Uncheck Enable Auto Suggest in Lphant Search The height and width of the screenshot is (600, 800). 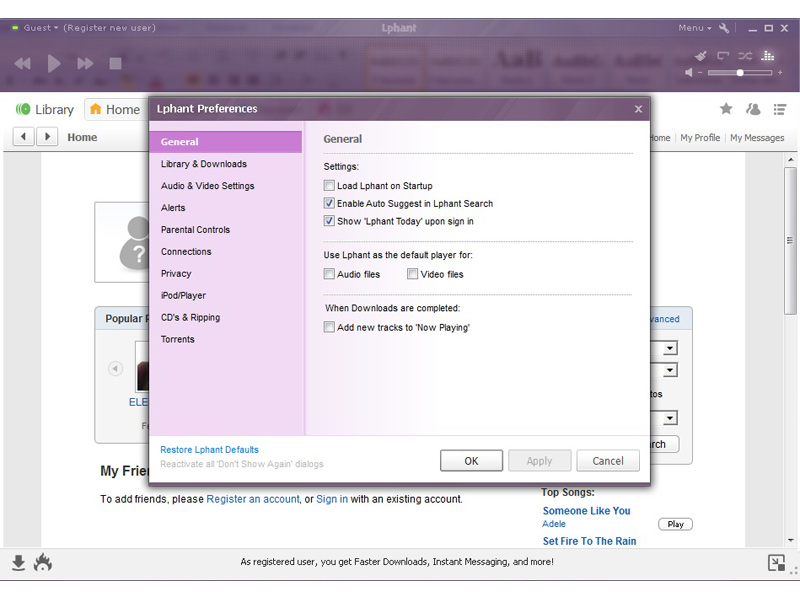click(x=329, y=204)
